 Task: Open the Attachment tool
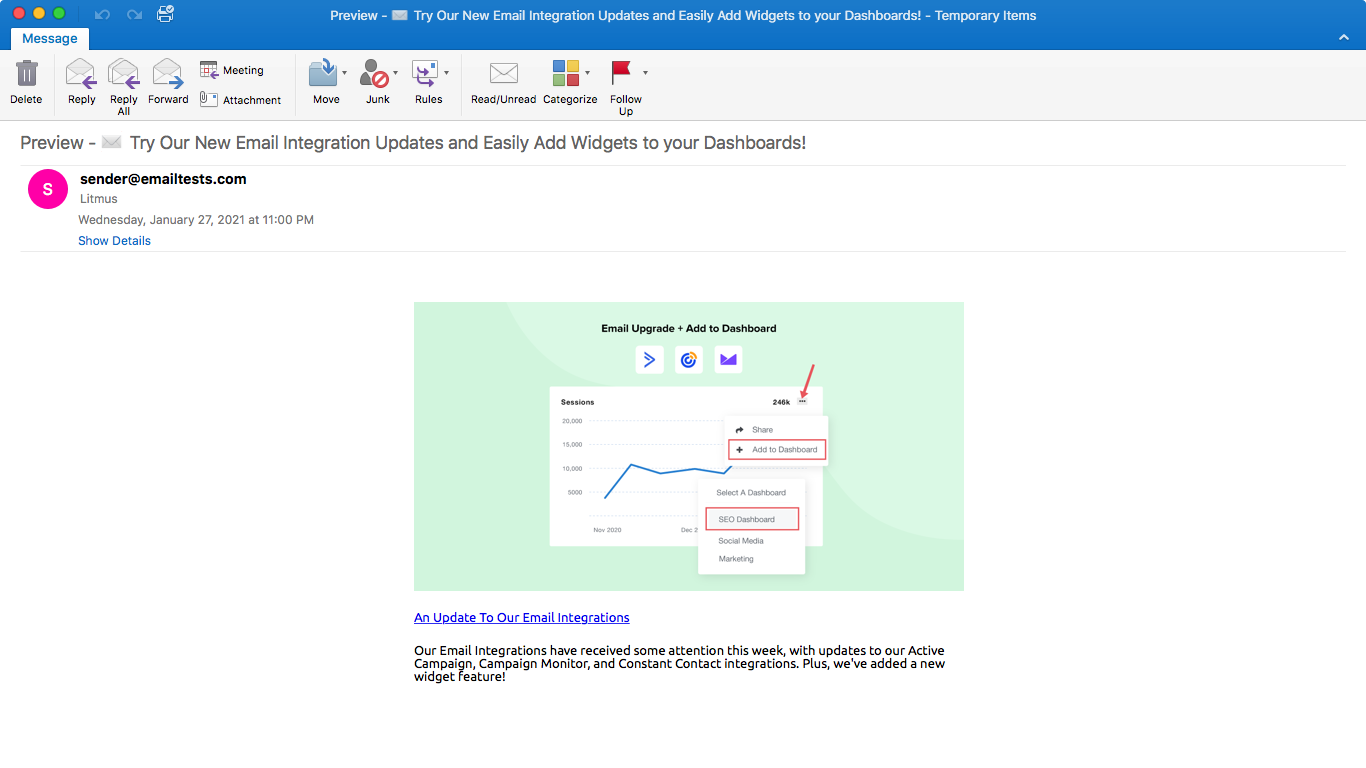240,99
